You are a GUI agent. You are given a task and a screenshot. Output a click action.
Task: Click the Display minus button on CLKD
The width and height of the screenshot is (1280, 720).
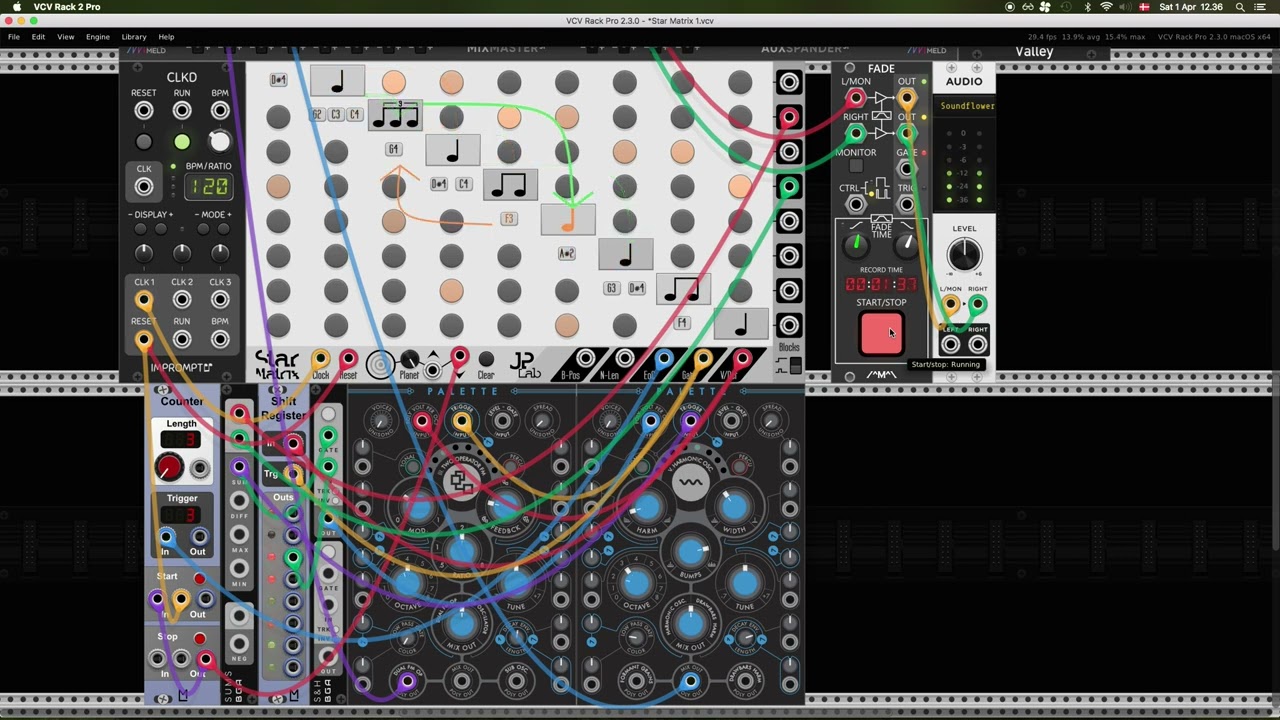(138, 230)
